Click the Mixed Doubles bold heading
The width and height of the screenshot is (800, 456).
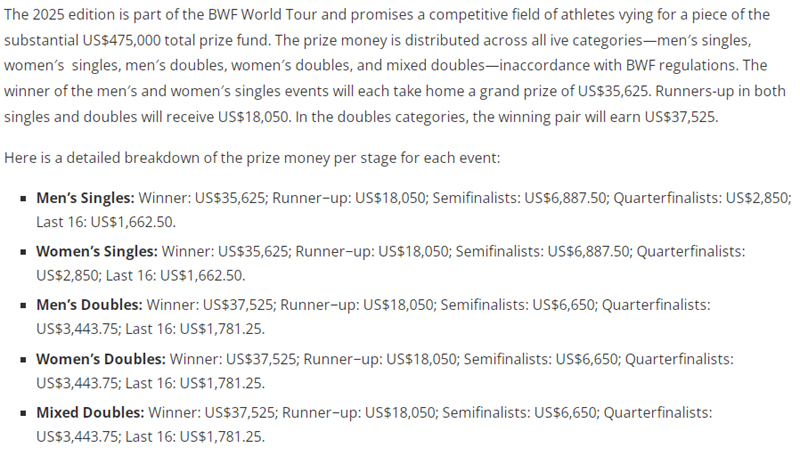pyautogui.click(x=90, y=413)
